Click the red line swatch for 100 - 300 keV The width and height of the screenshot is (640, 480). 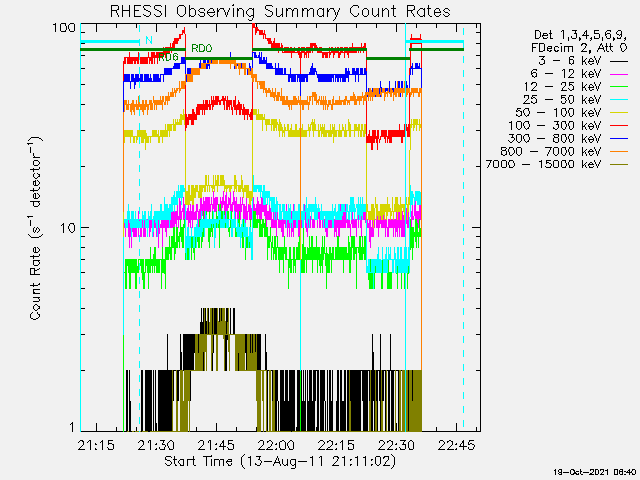tap(619, 126)
